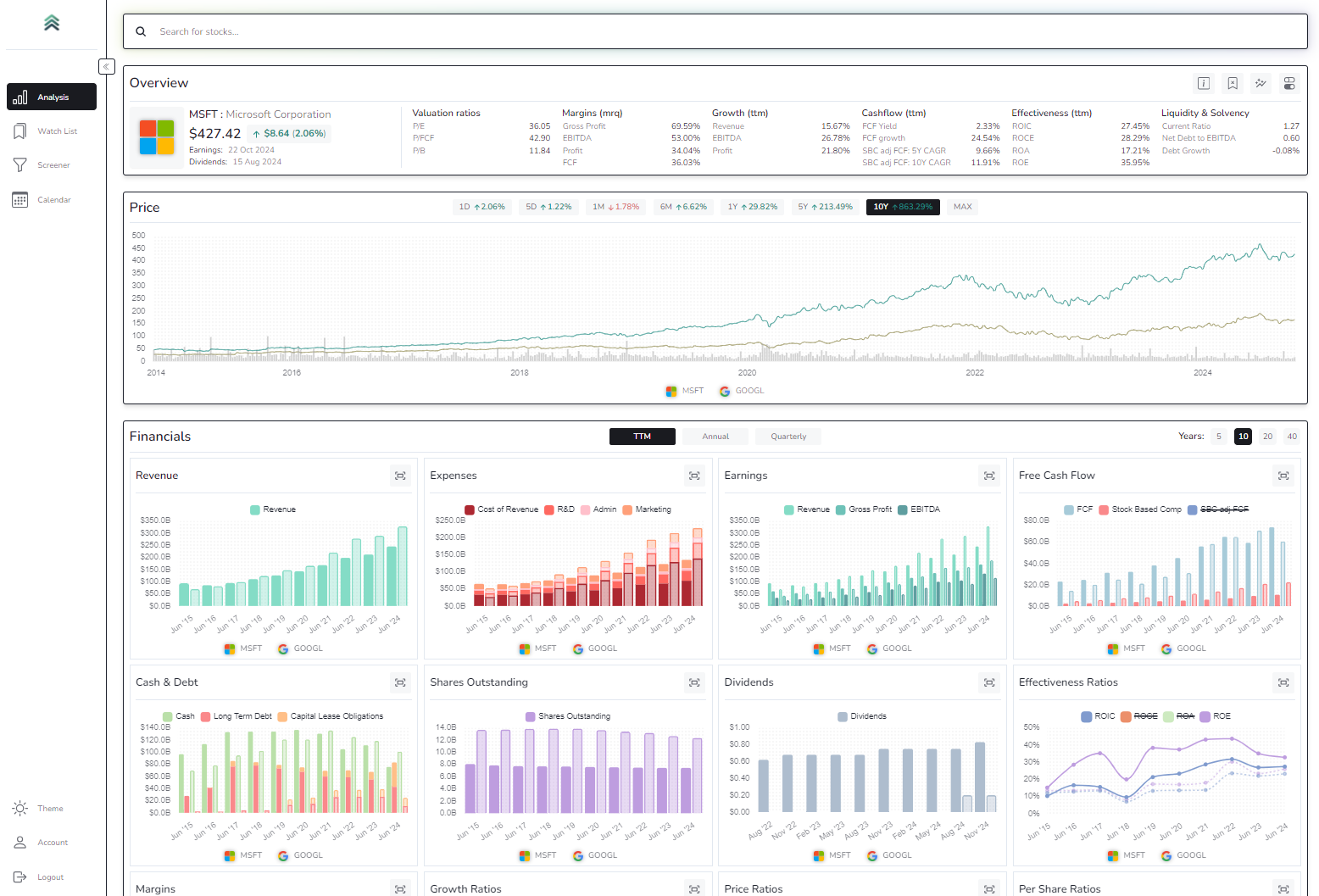Click the green chevron app logo

tap(52, 23)
